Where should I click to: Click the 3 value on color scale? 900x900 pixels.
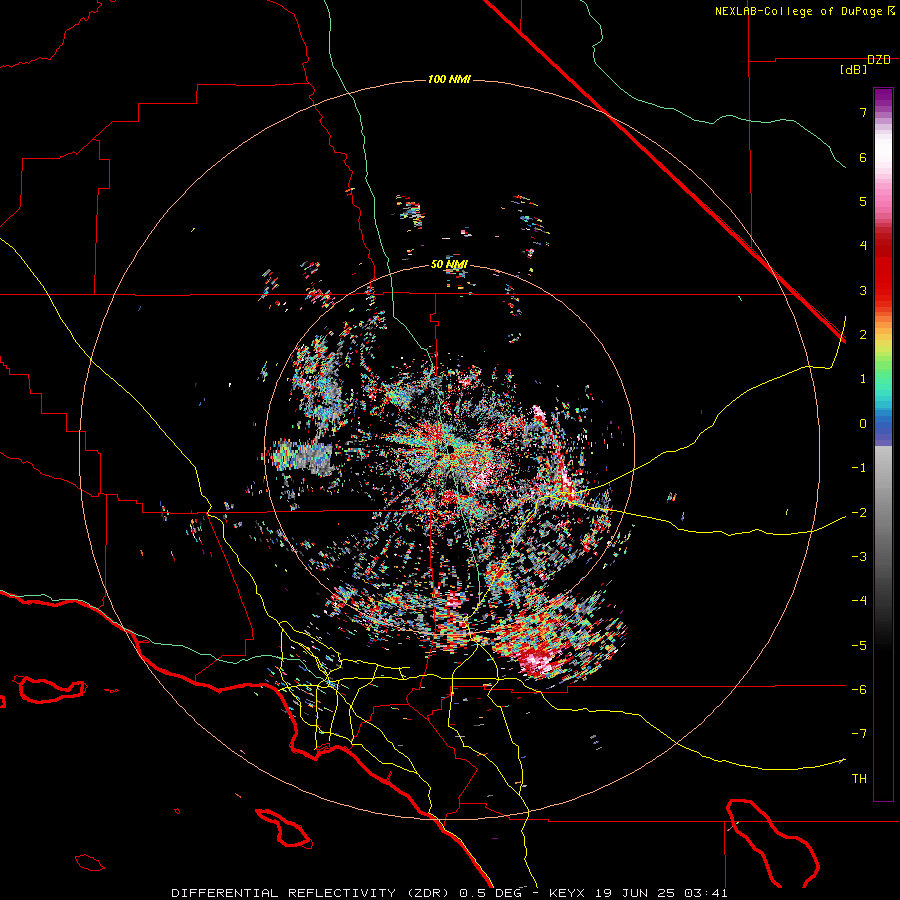pyautogui.click(x=863, y=290)
